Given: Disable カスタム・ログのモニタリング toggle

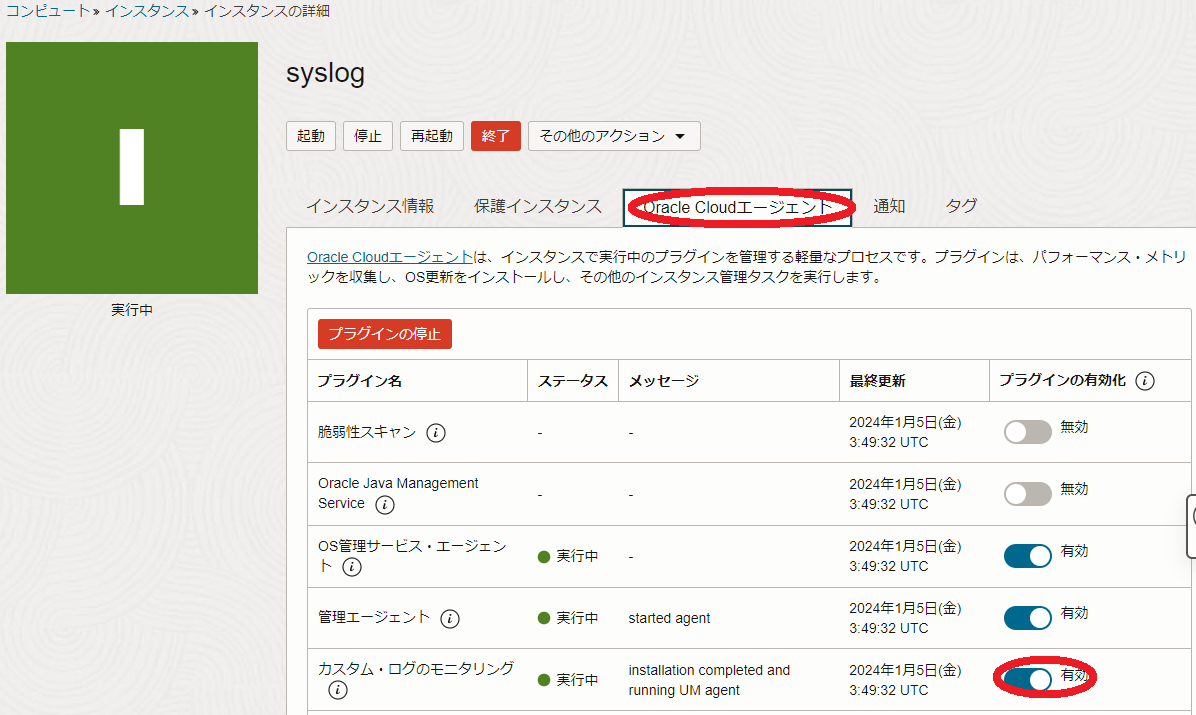Looking at the screenshot, I should (x=1028, y=680).
